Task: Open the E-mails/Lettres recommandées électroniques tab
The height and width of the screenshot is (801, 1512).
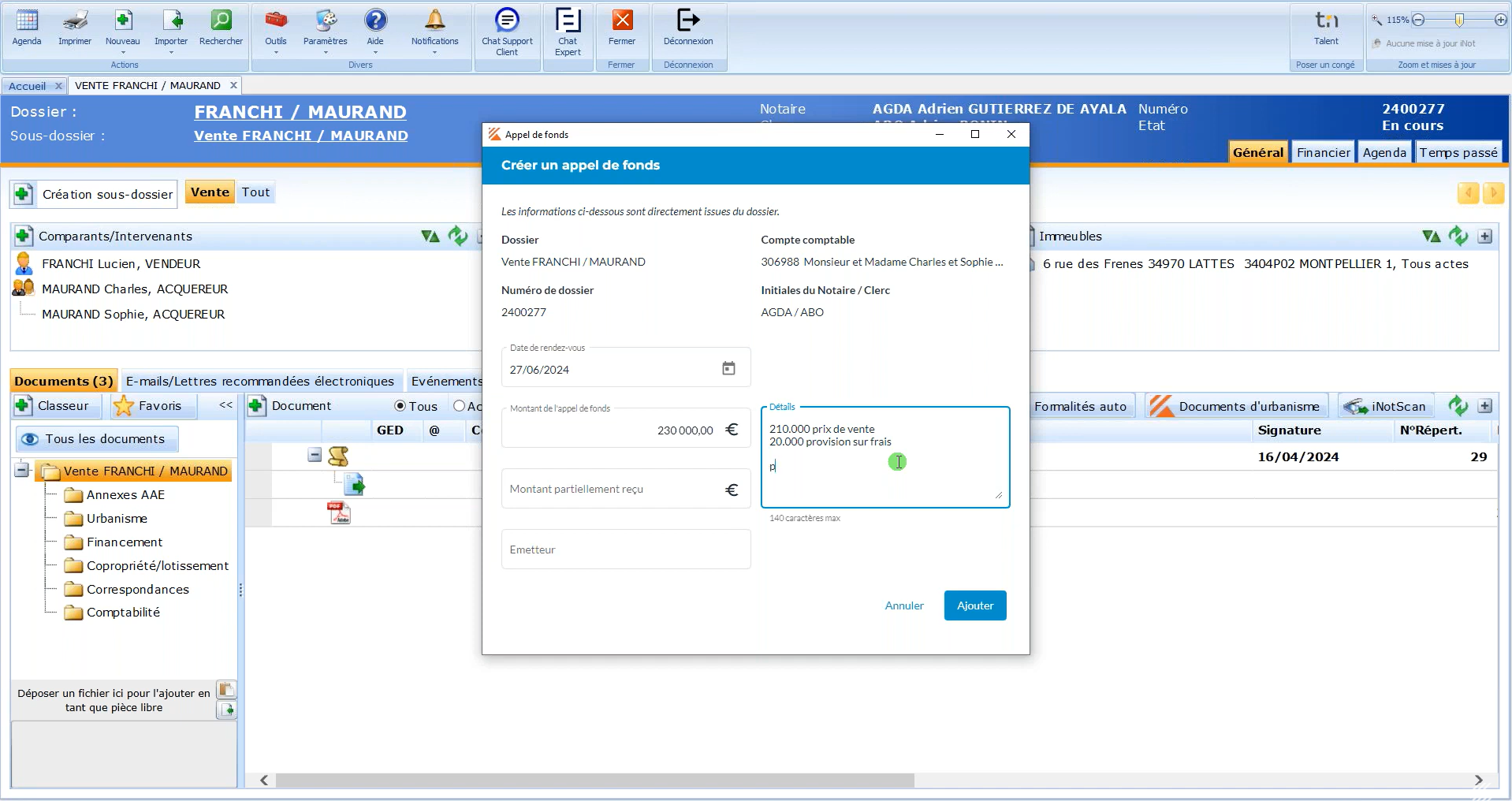Action: pyautogui.click(x=260, y=381)
